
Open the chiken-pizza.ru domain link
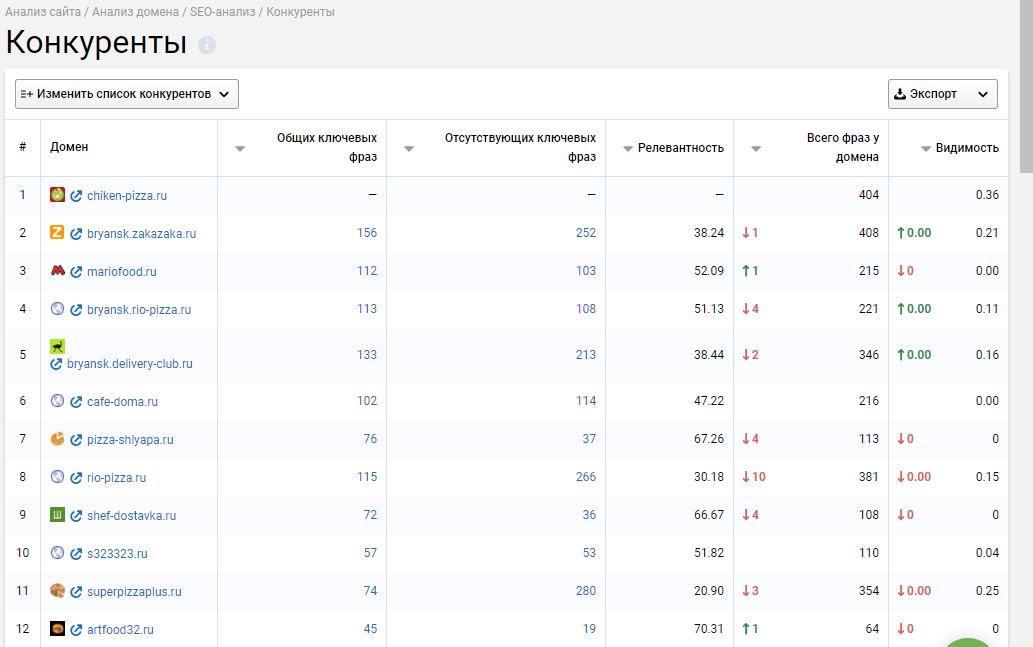click(126, 196)
